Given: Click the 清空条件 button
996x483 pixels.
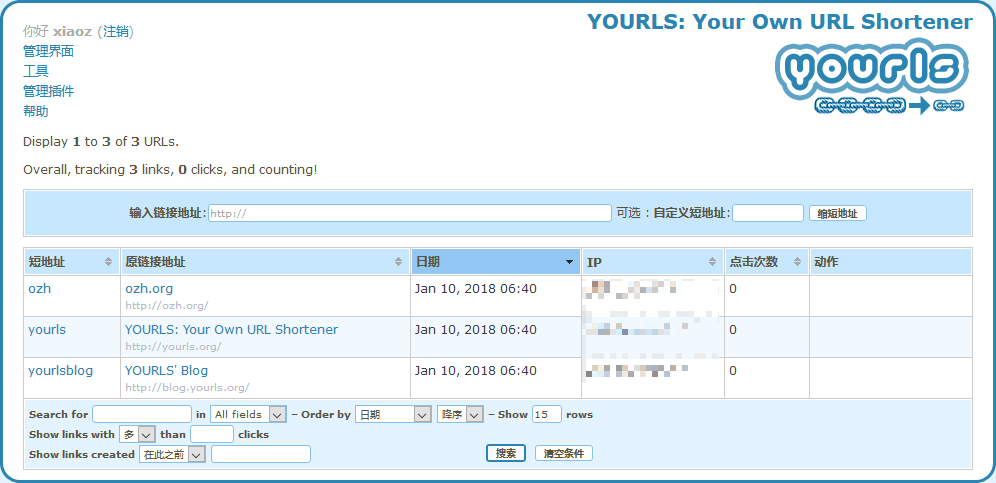Looking at the screenshot, I should (x=564, y=454).
